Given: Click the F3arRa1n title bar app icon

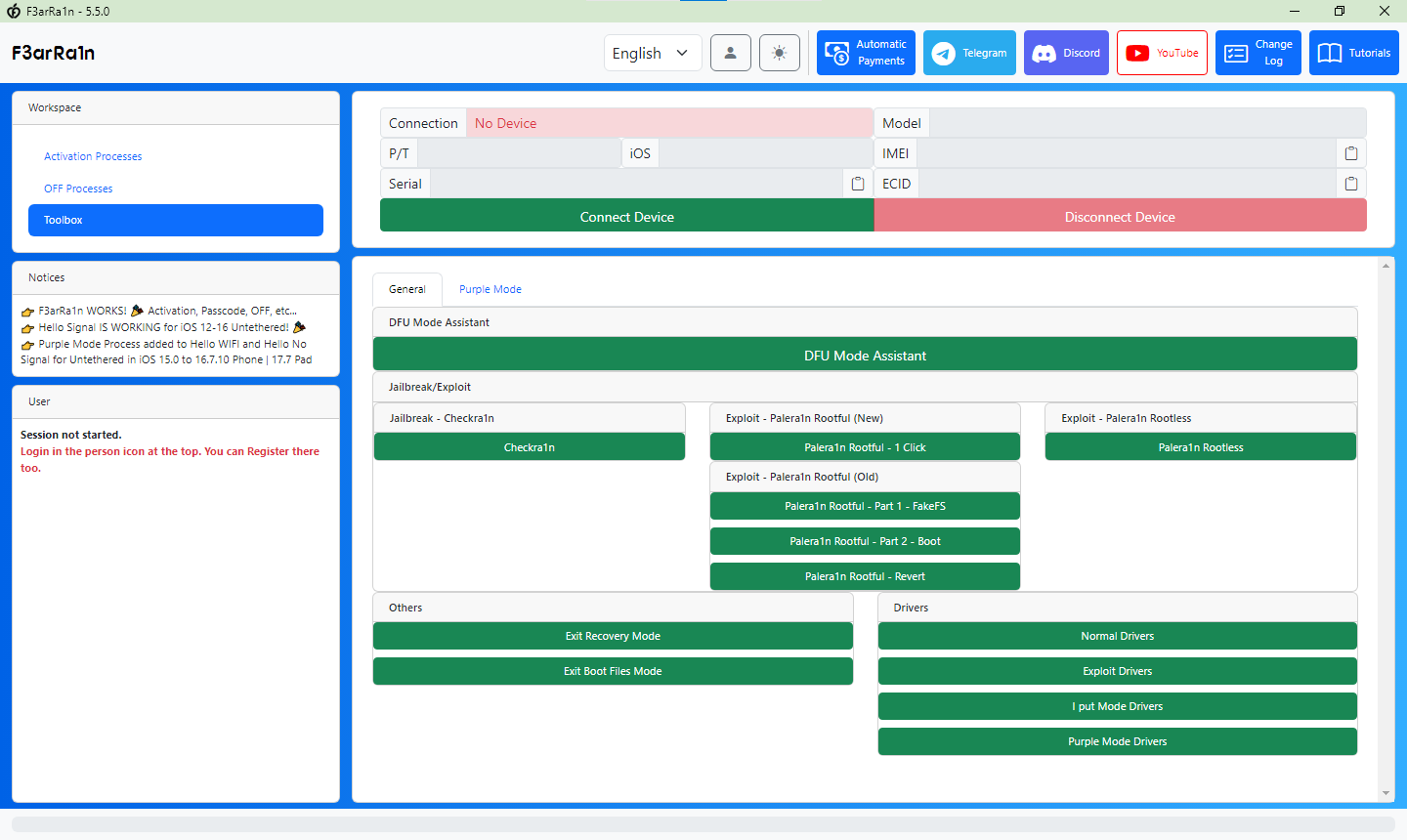Looking at the screenshot, I should (14, 12).
